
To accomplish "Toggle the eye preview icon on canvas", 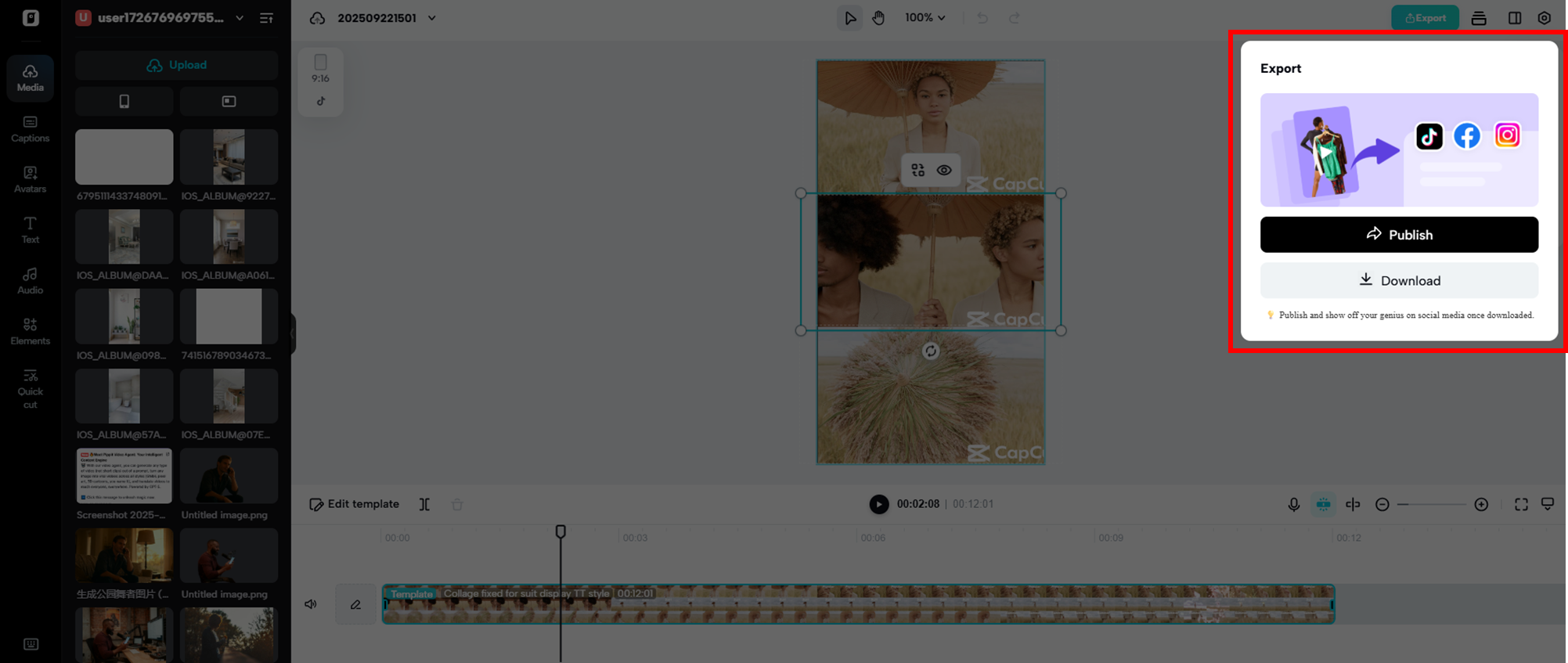I will [x=944, y=170].
